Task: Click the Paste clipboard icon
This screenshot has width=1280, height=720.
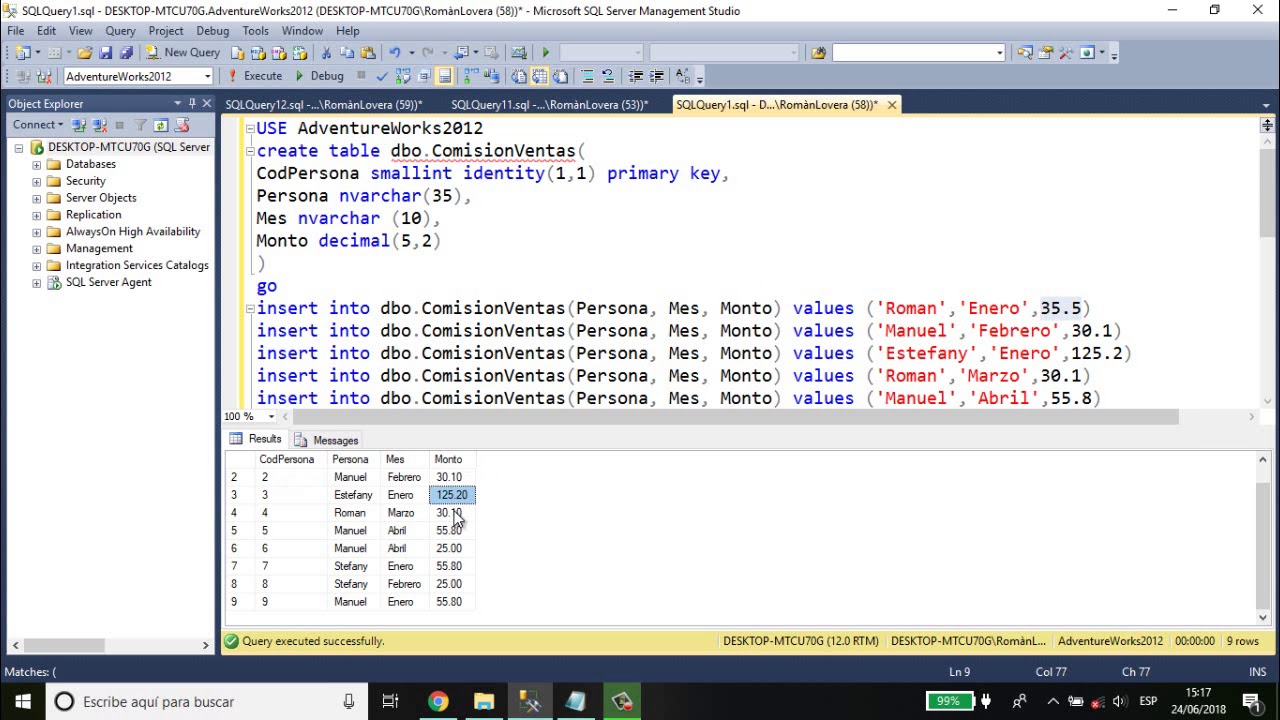Action: pyautogui.click(x=368, y=52)
